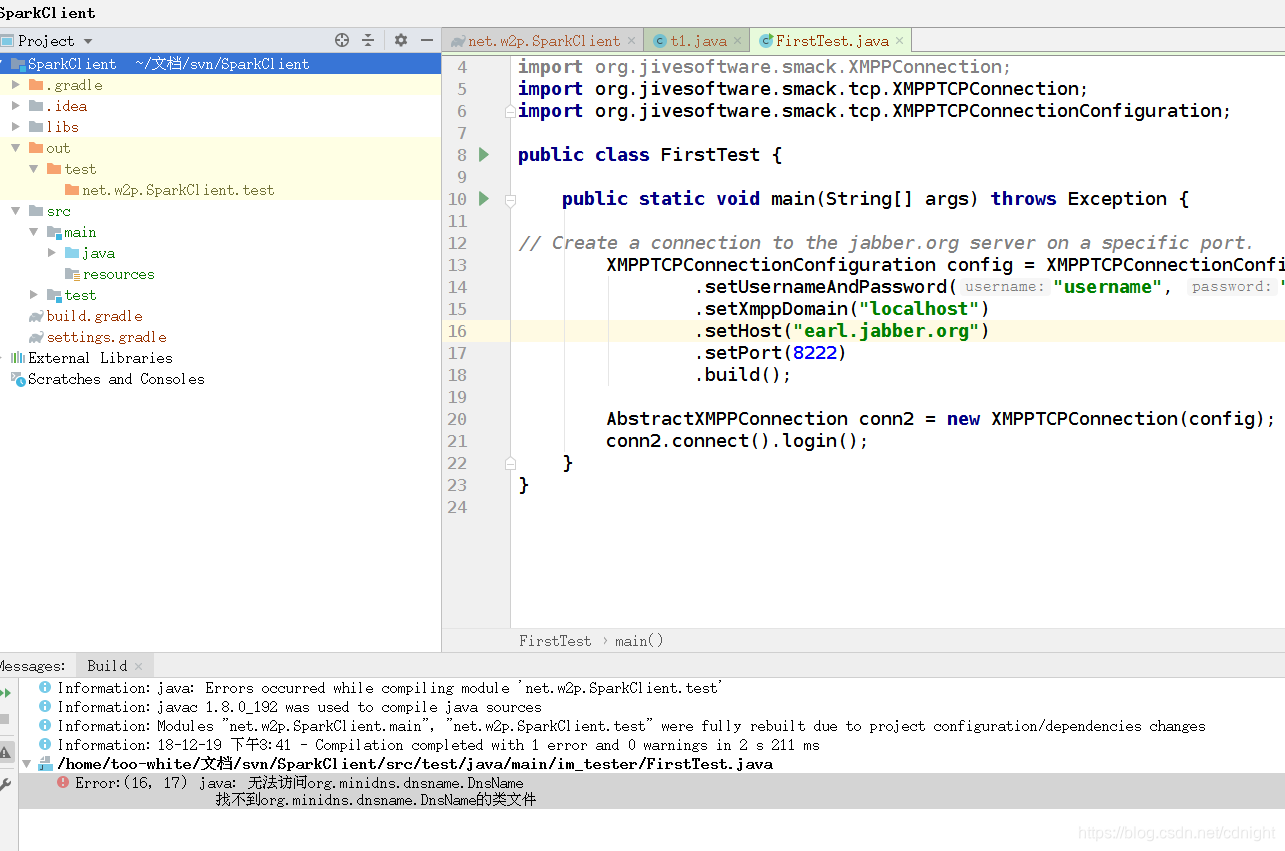Select Scratches and Consoles node

coord(116,379)
